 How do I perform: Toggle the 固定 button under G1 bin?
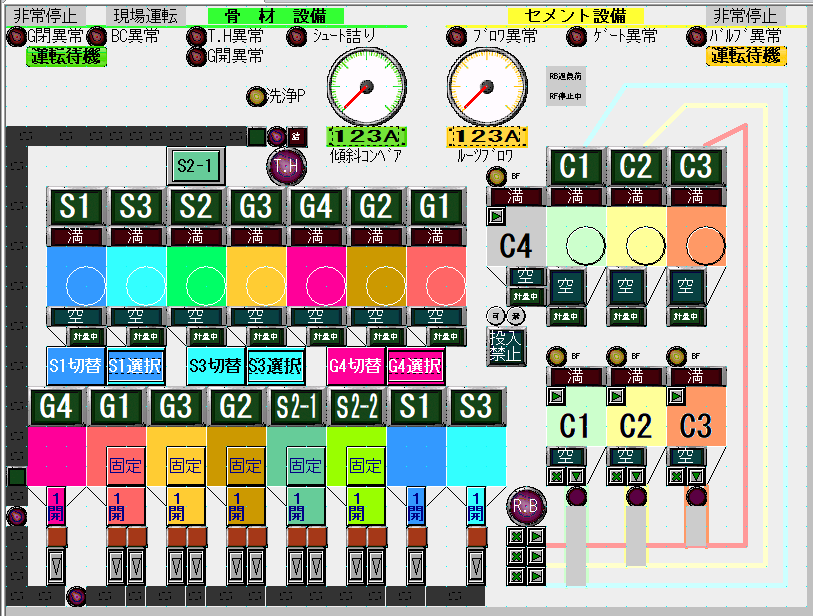tap(125, 466)
